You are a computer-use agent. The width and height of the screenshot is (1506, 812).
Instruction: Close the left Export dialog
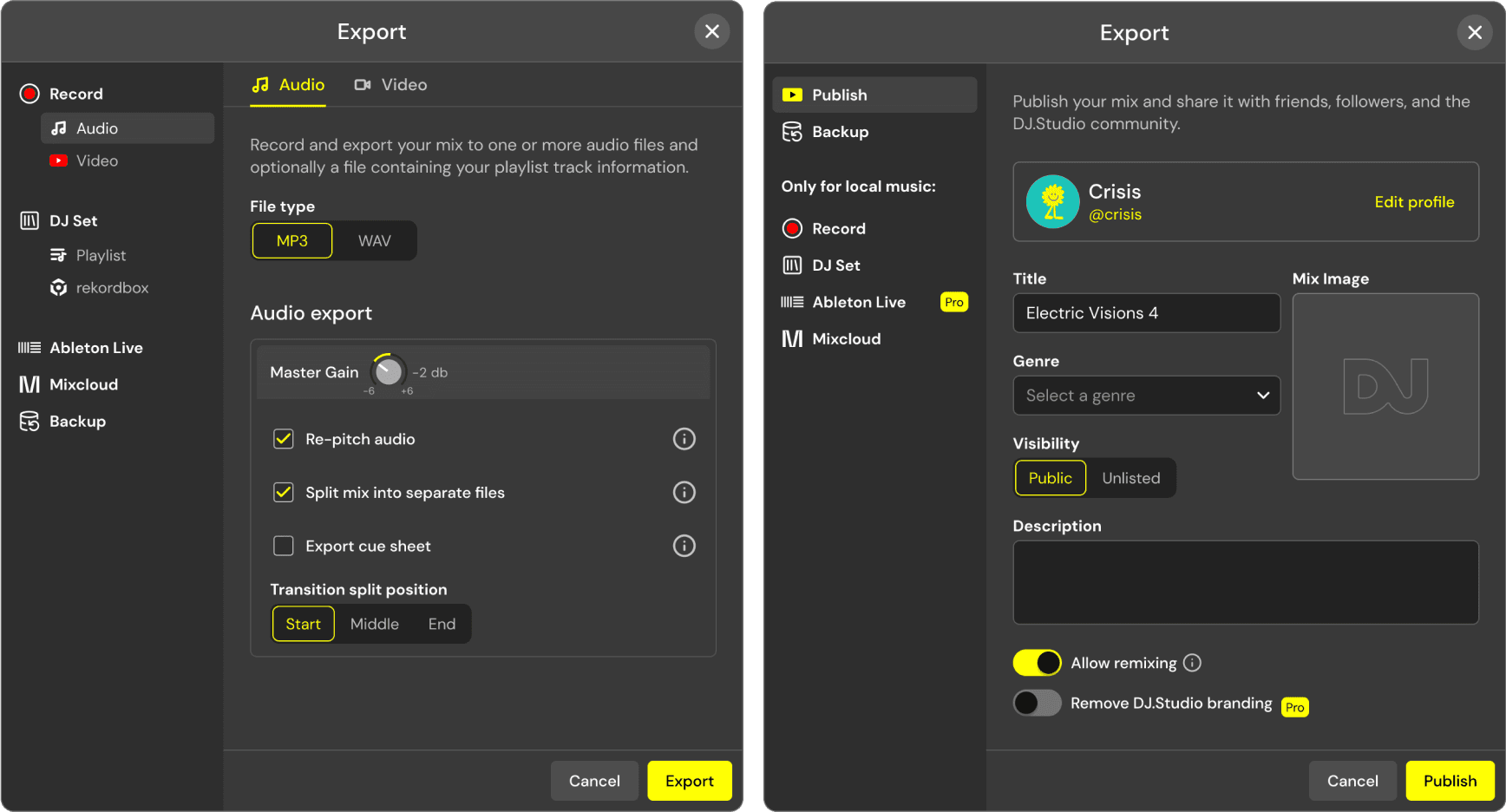712,31
